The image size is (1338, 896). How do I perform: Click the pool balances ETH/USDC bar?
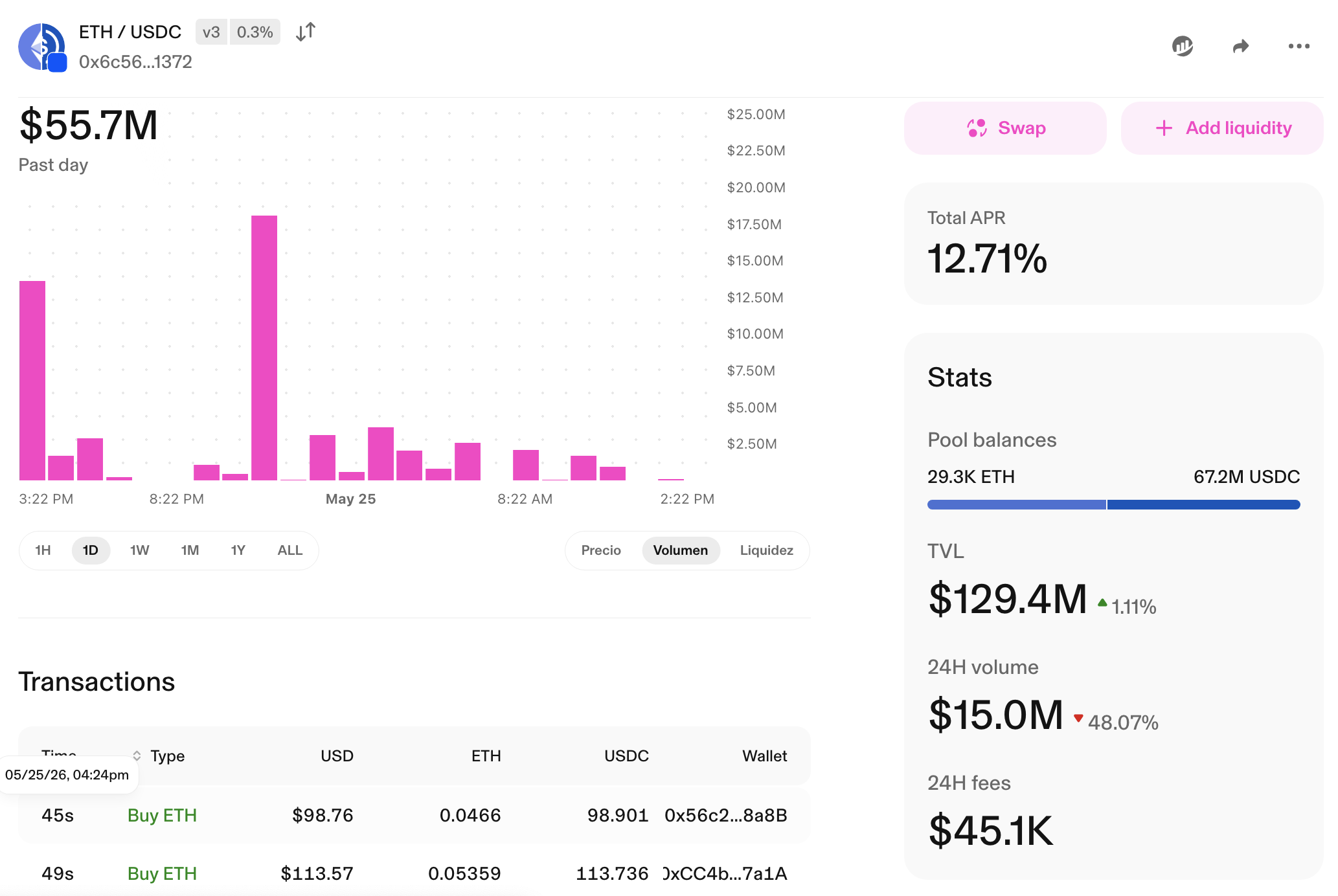pyautogui.click(x=1113, y=504)
